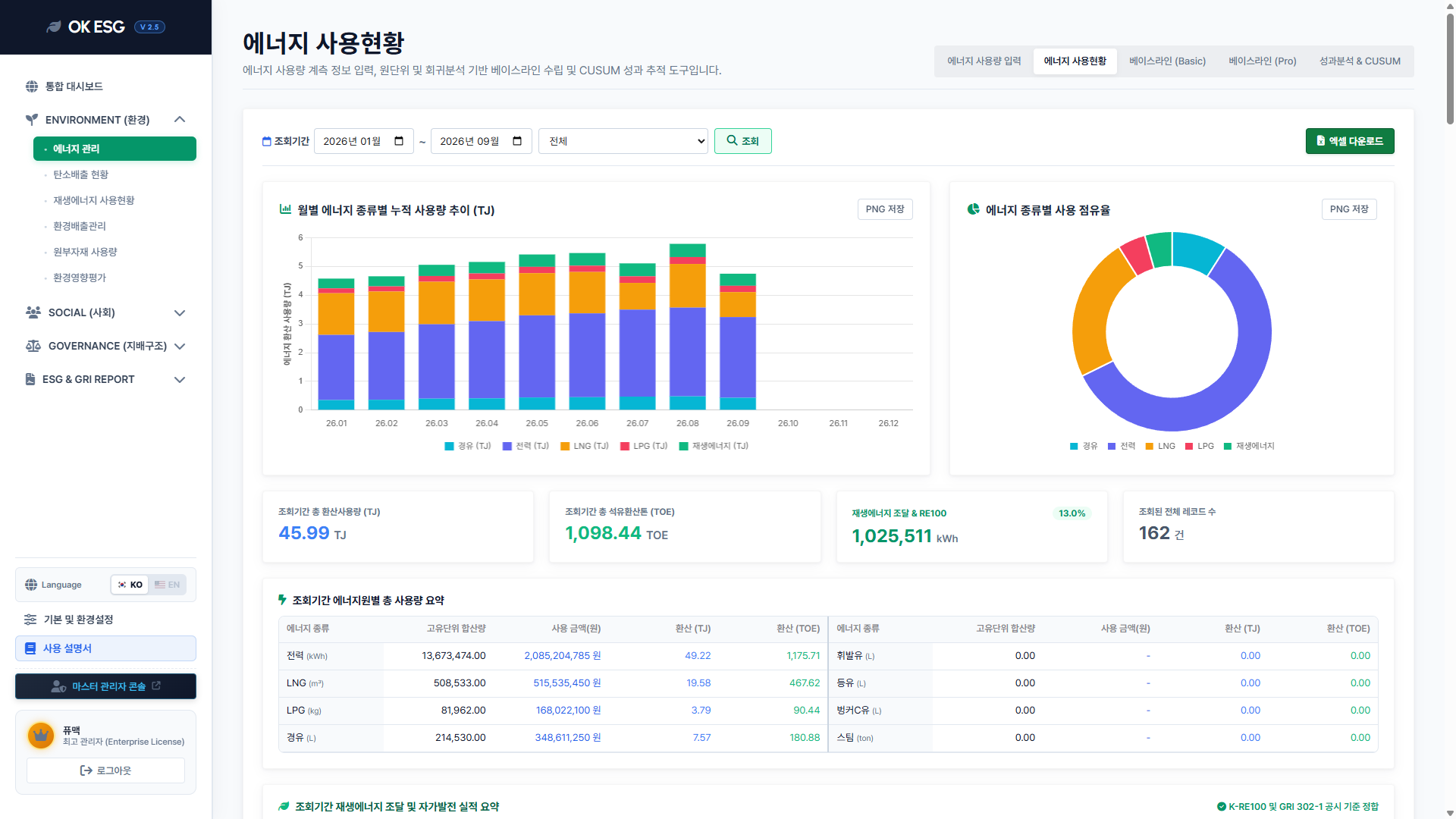Click the 2026년 09월 end date field
This screenshot has width=1456, height=819.
tap(481, 141)
